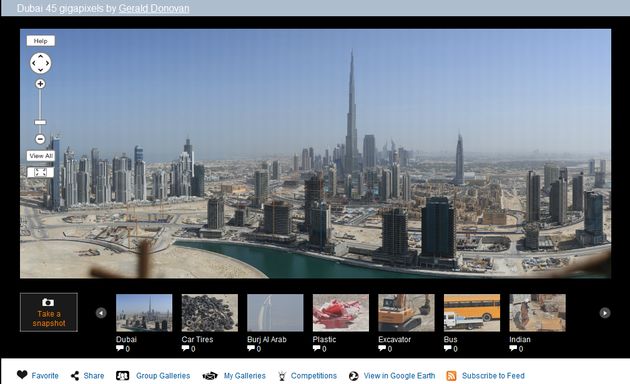
Task: Click the Burj Al Arab caption text
Action: [x=267, y=339]
